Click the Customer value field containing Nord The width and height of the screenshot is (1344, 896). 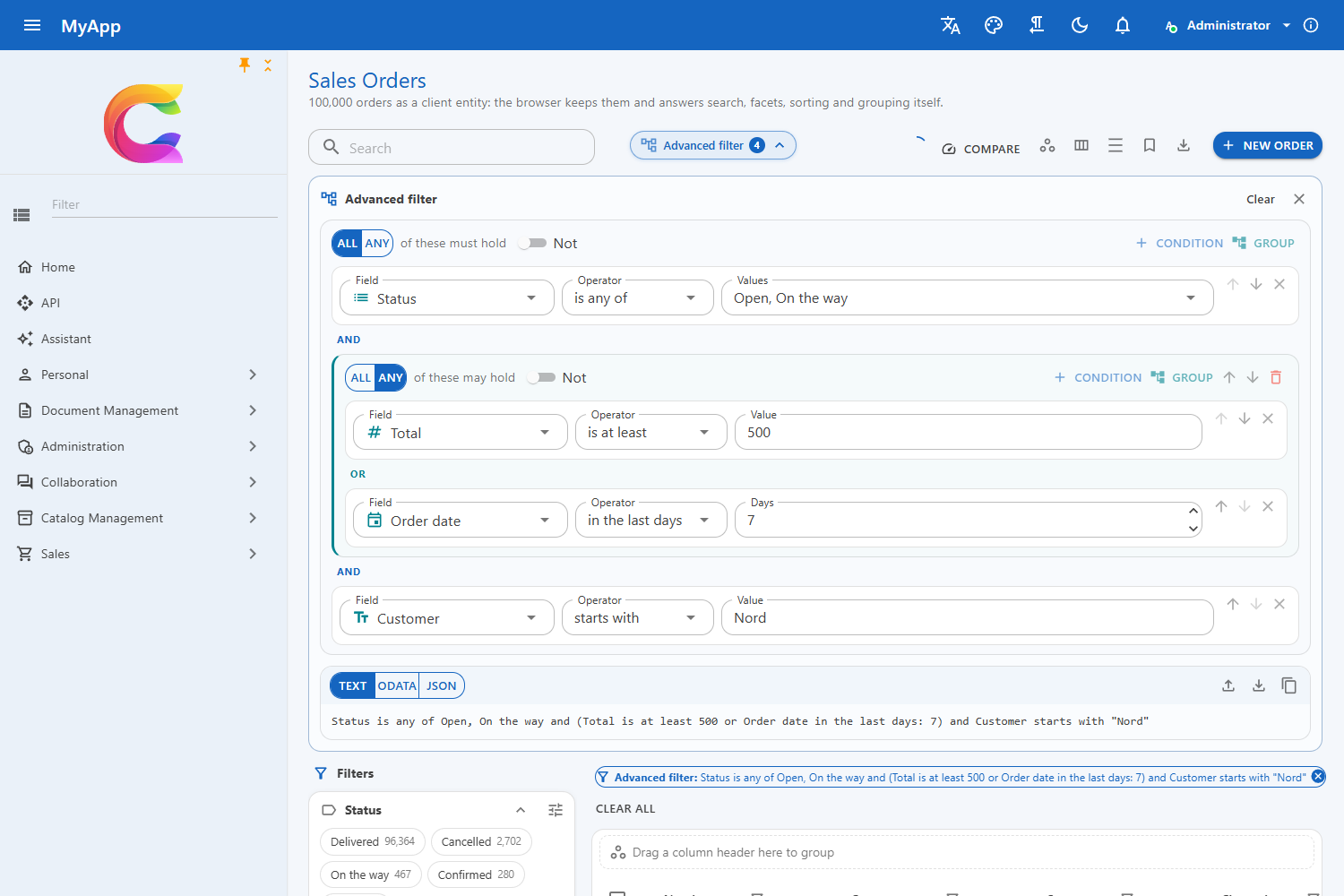pos(968,617)
